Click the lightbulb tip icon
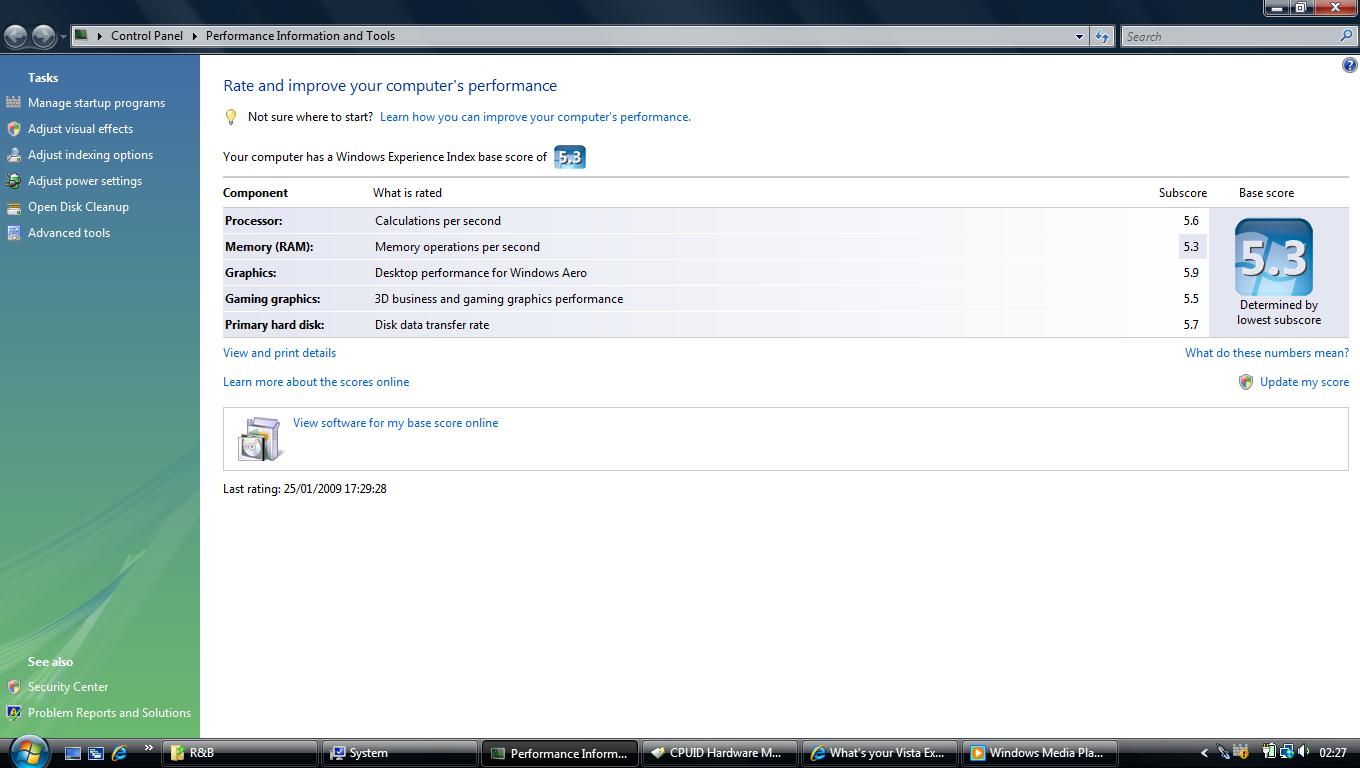Screen dimensions: 1360x768 231,117
